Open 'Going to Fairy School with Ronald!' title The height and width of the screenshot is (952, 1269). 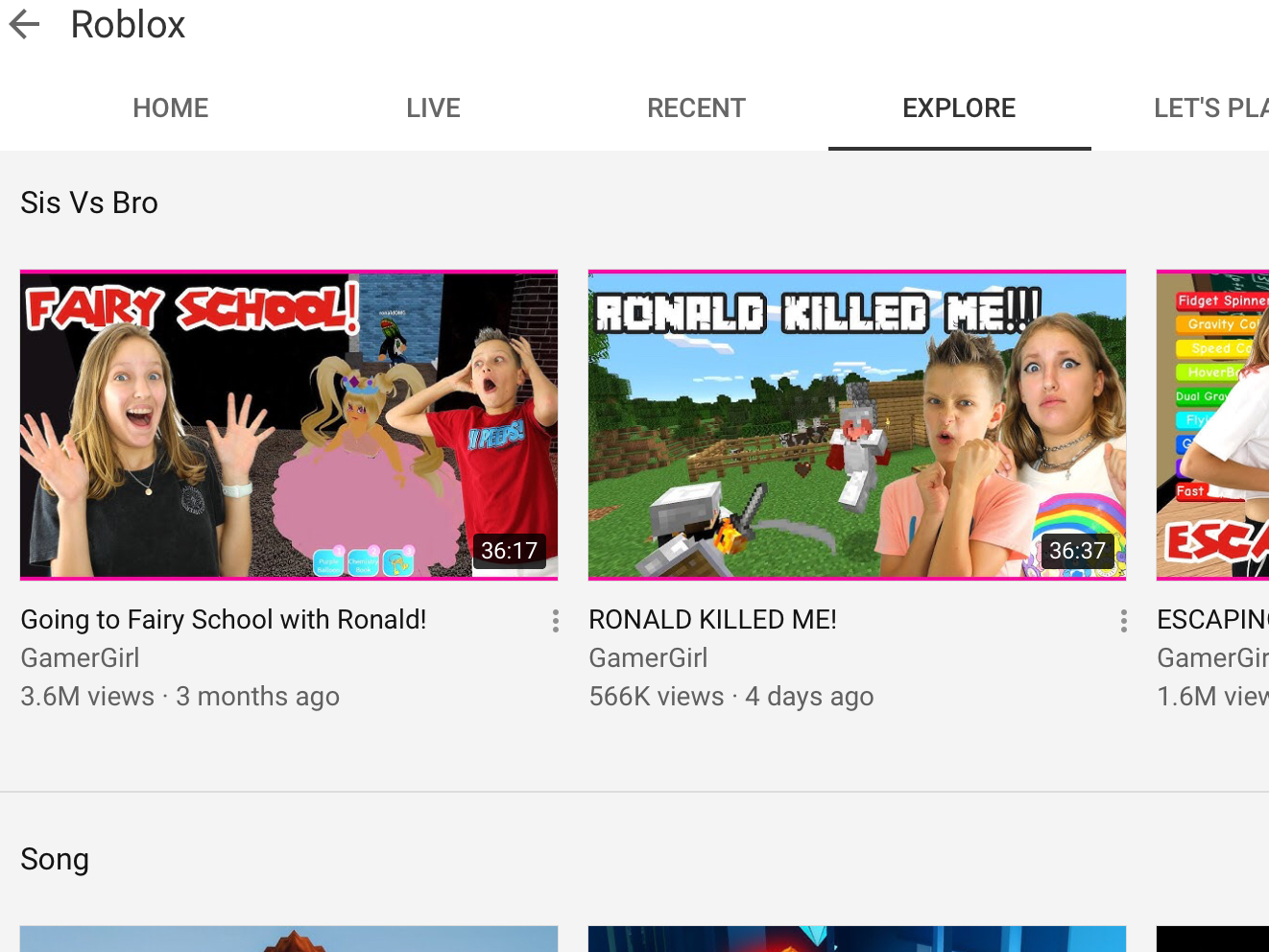coord(224,620)
